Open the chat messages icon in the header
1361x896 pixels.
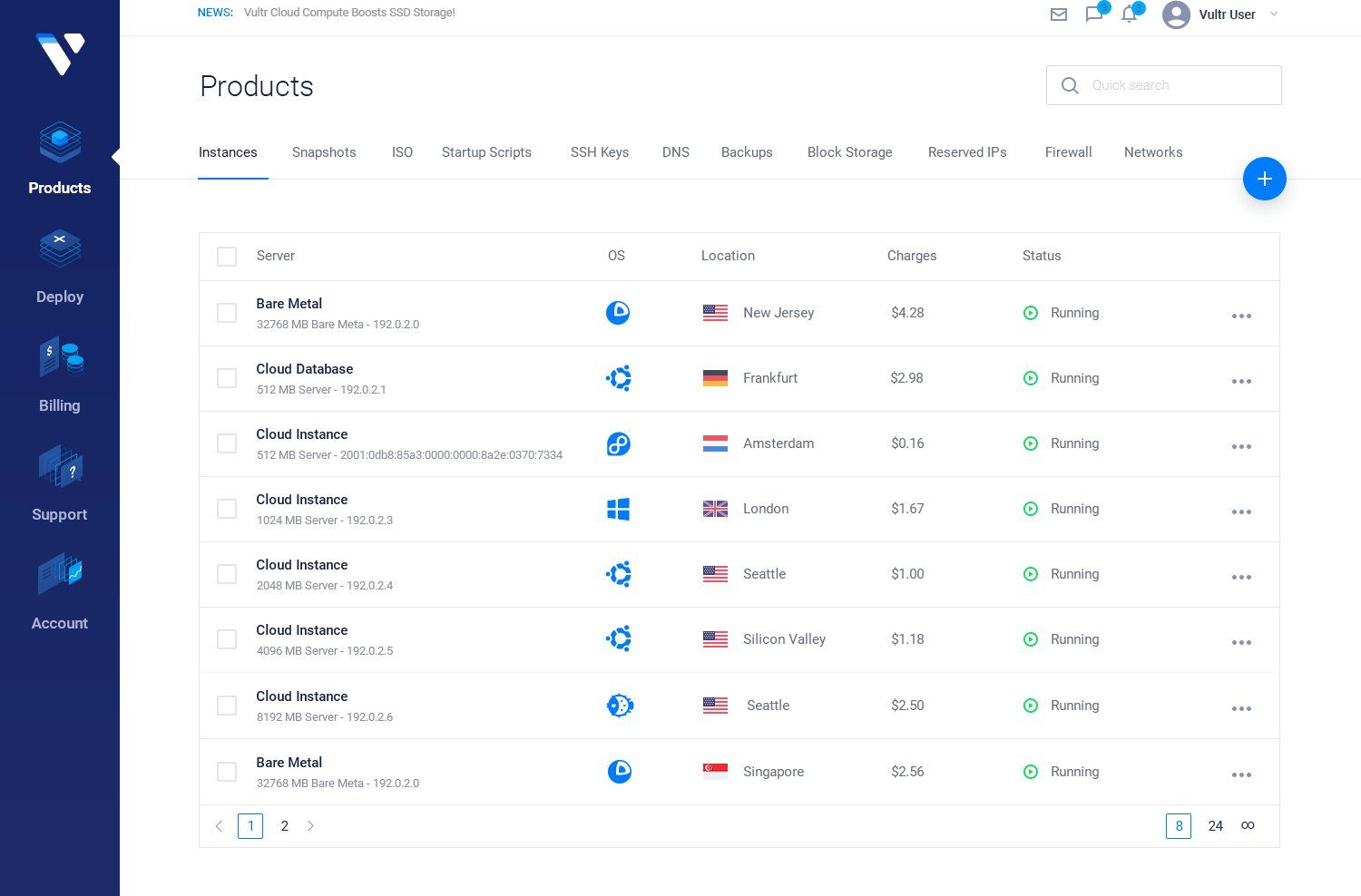1094,15
